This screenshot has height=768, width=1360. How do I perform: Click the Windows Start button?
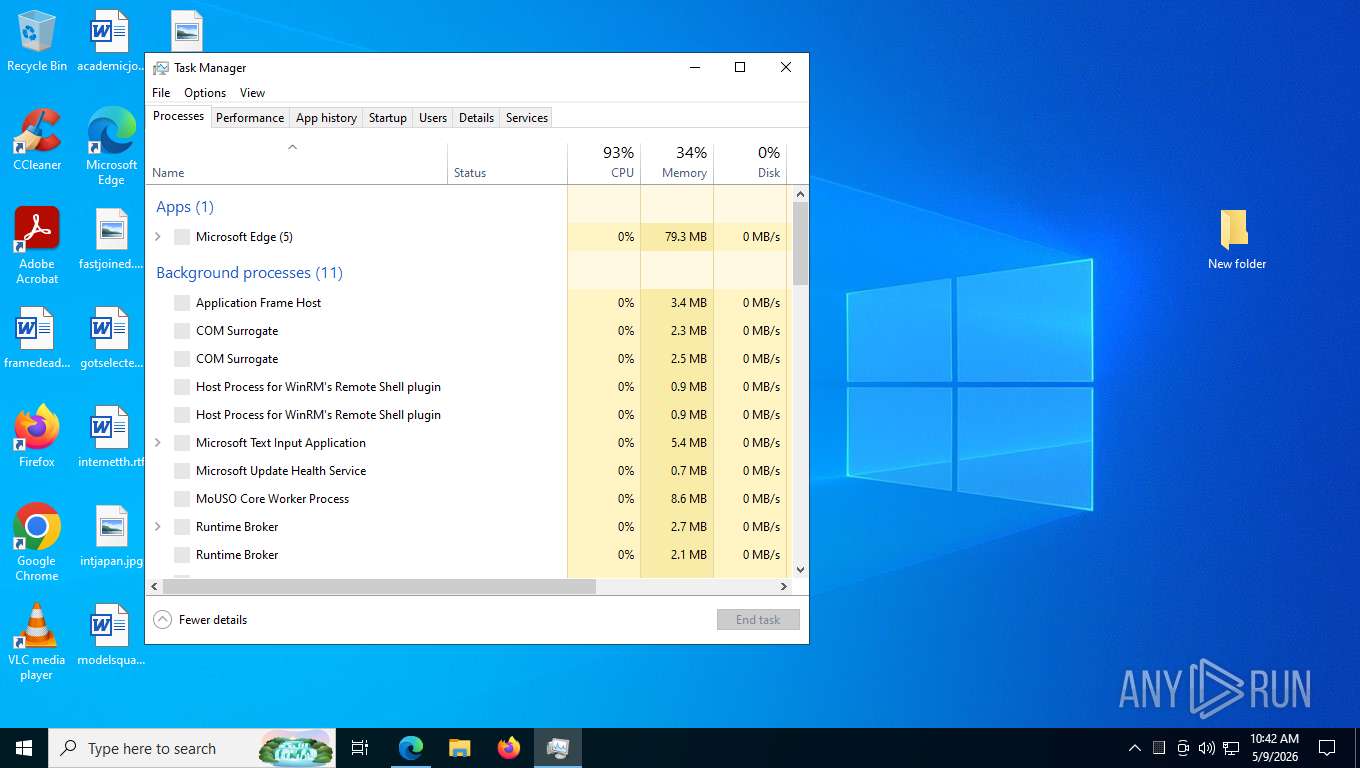point(24,748)
